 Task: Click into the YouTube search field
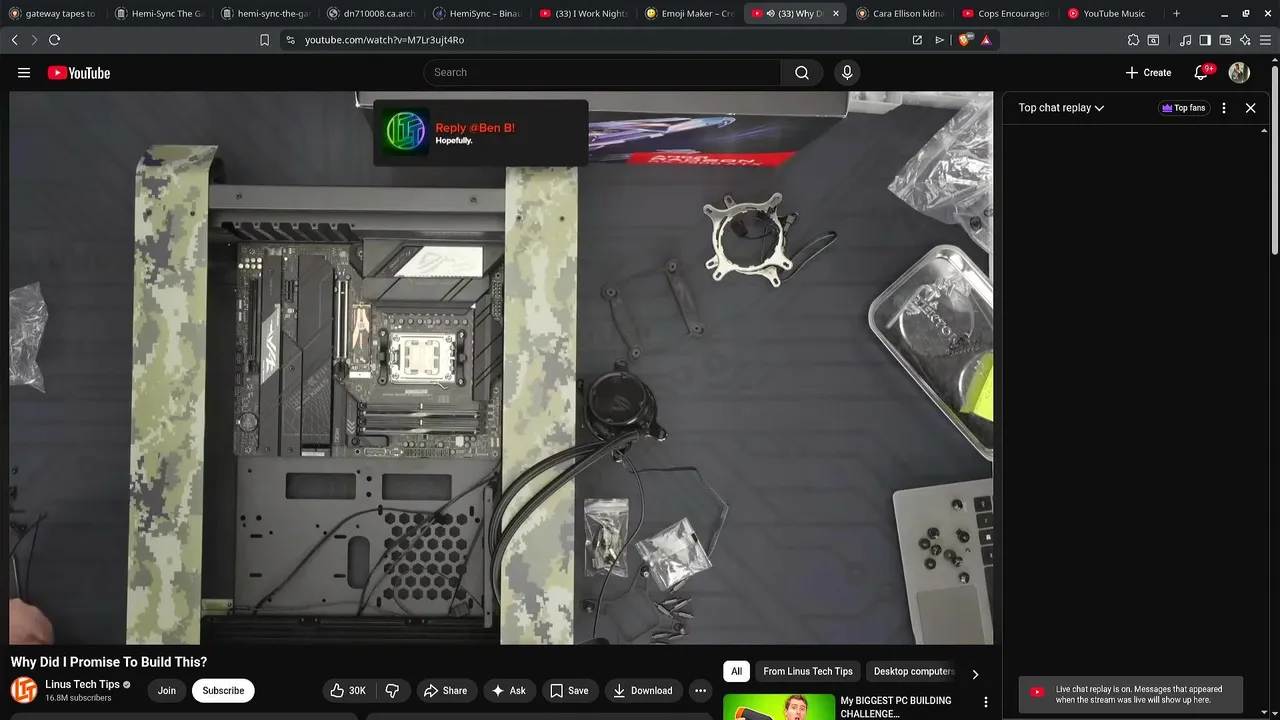click(x=602, y=72)
